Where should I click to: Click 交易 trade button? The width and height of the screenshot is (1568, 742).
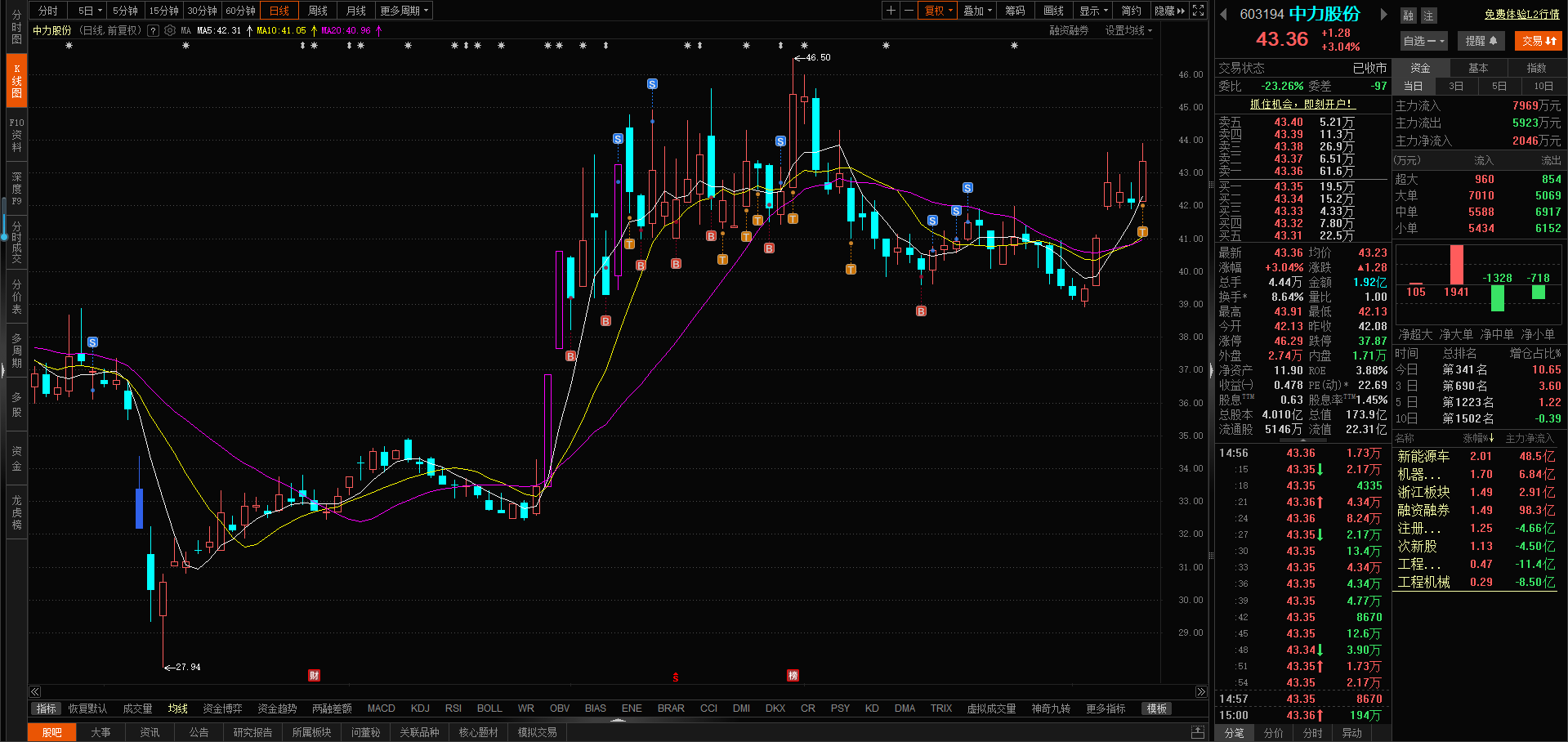(x=1539, y=41)
